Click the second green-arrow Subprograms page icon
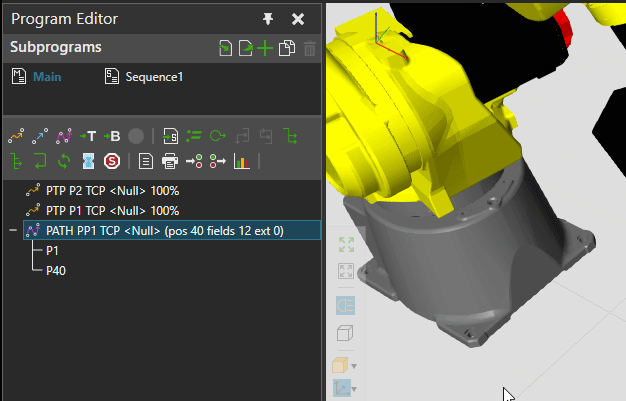The image size is (626, 401). [x=246, y=48]
